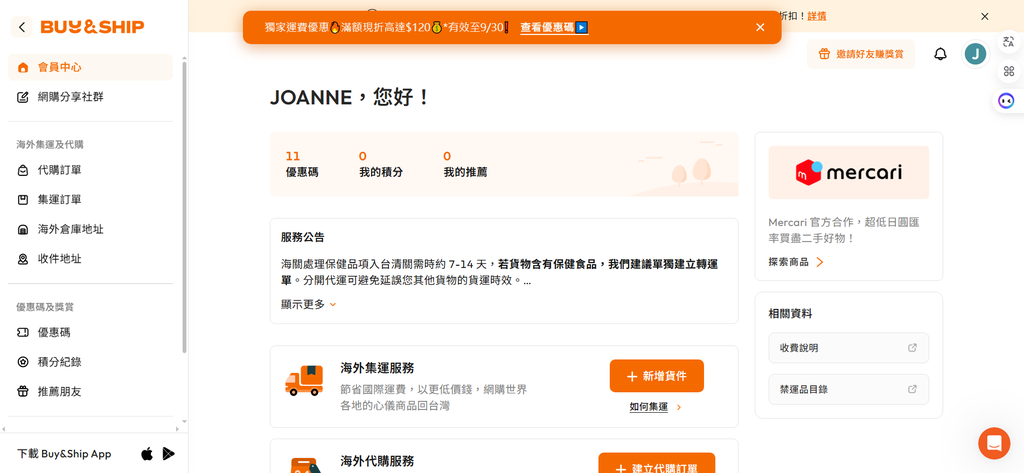The image size is (1024, 473).
Task: Click the sidebar vertical scrollbar
Action: (x=184, y=208)
